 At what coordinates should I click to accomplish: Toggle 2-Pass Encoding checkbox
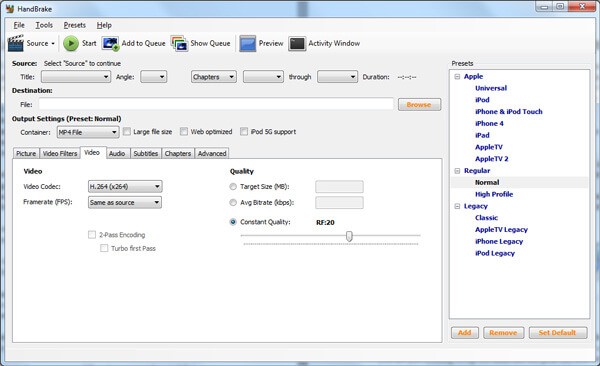pyautogui.click(x=92, y=235)
